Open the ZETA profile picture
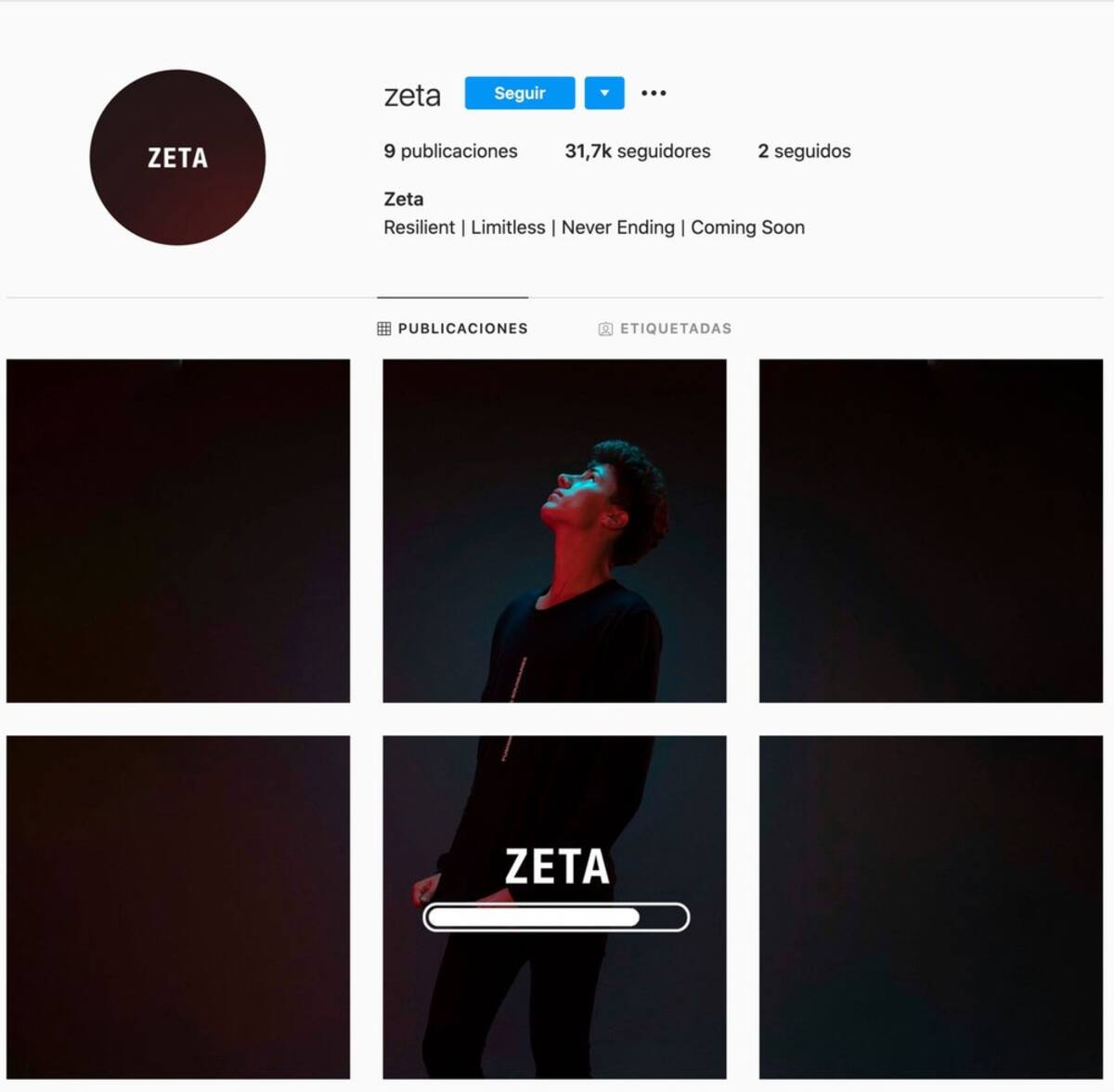The image size is (1114, 1092). tap(177, 158)
